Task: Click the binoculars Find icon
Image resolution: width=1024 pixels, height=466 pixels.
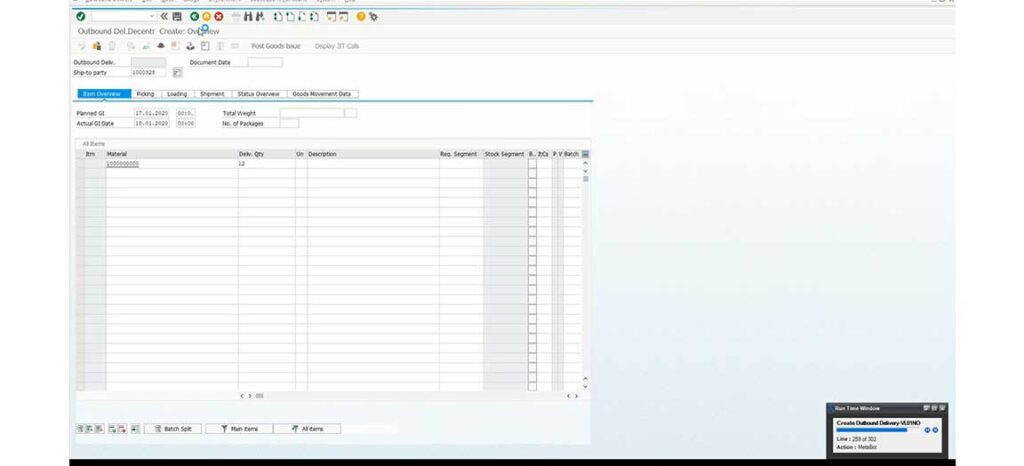Action: pos(247,17)
